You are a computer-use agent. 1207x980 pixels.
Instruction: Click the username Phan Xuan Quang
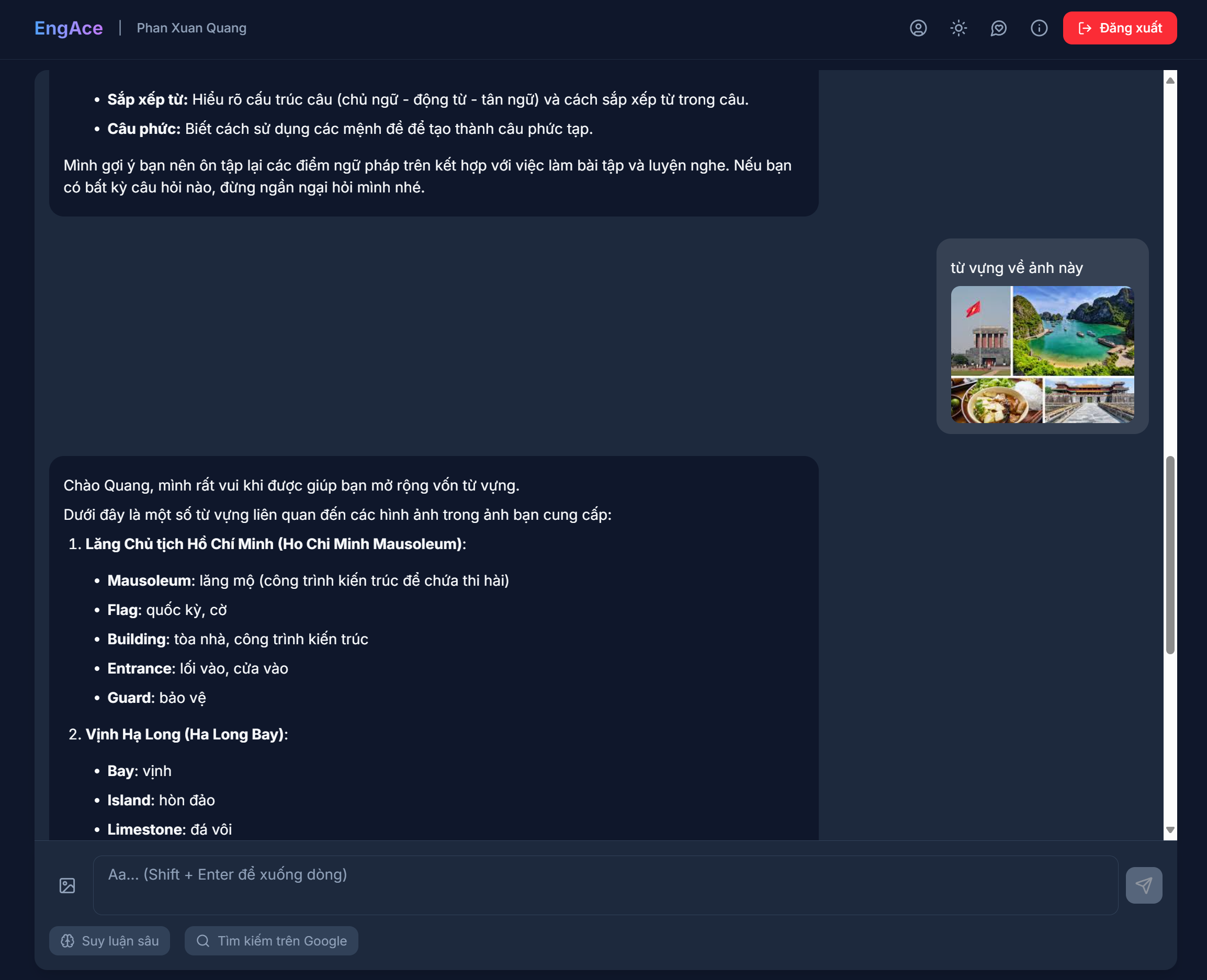pyautogui.click(x=191, y=28)
